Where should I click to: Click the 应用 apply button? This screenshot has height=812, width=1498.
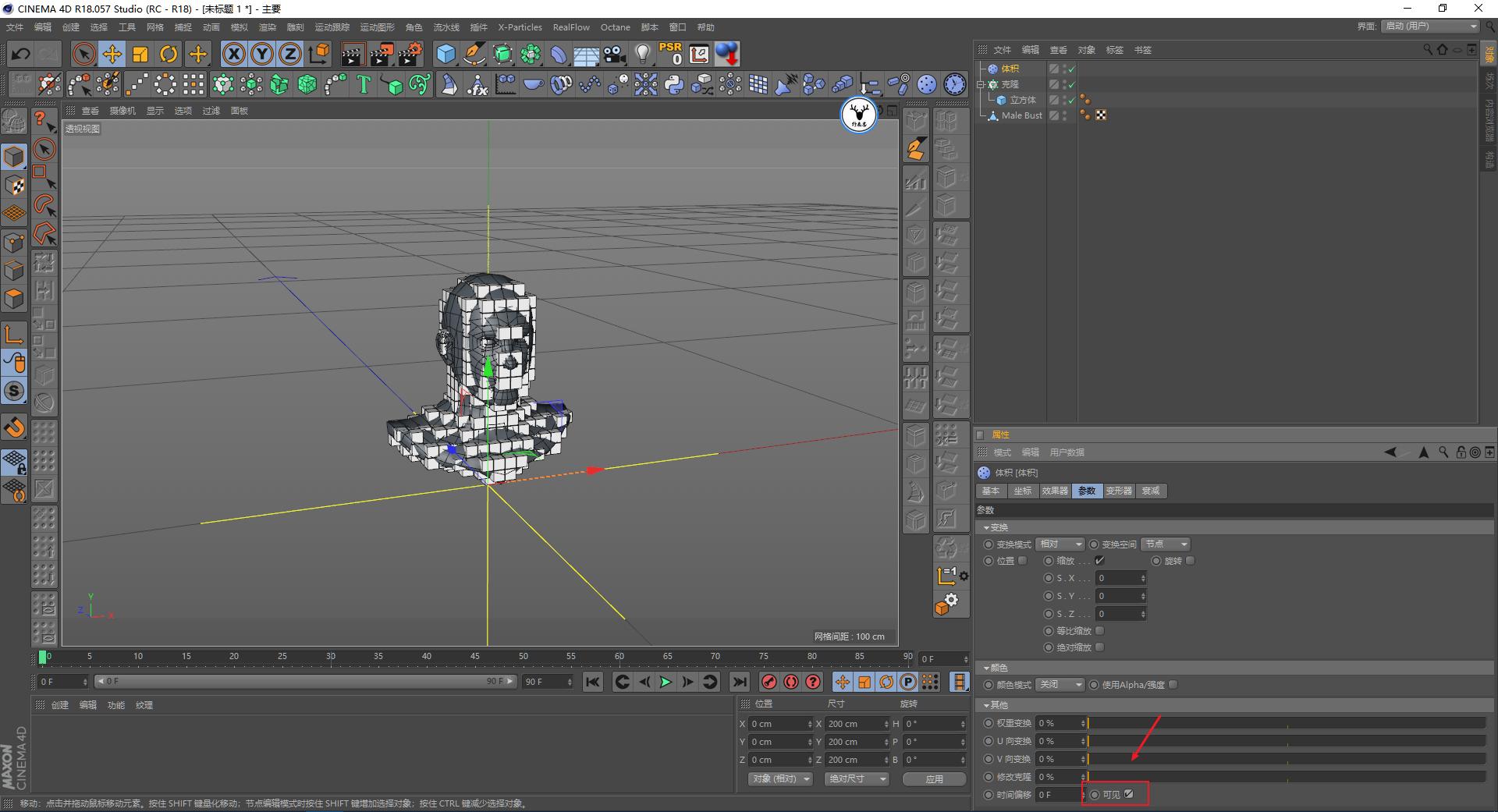pos(934,778)
